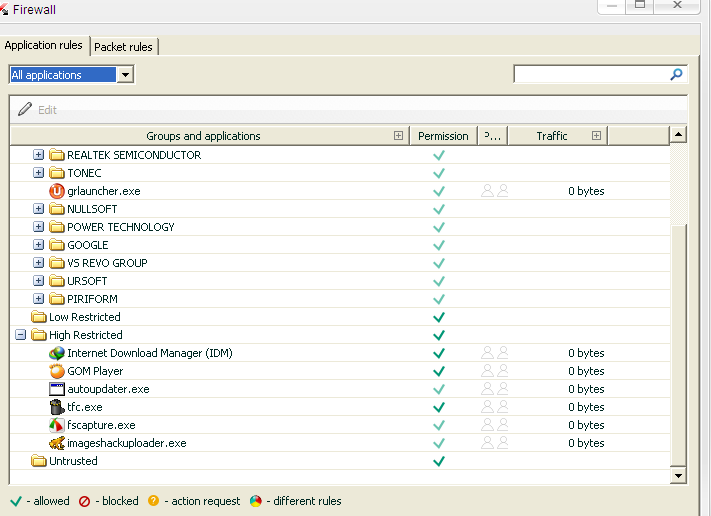Image resolution: width=711 pixels, height=516 pixels.
Task: Click the scrollbar up arrow
Action: (x=678, y=135)
